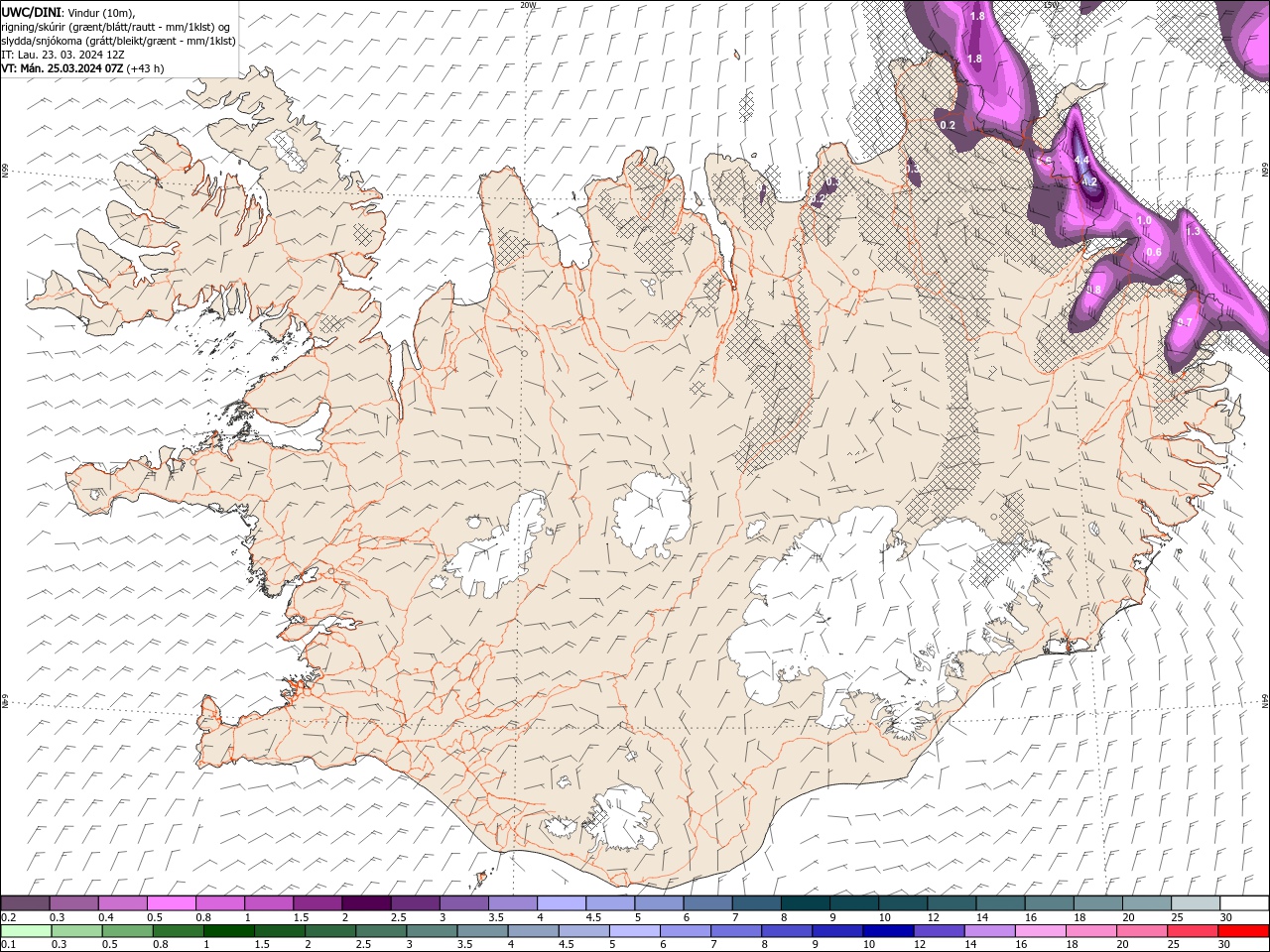Click the 1.3 precipitation value on the map

(1194, 230)
